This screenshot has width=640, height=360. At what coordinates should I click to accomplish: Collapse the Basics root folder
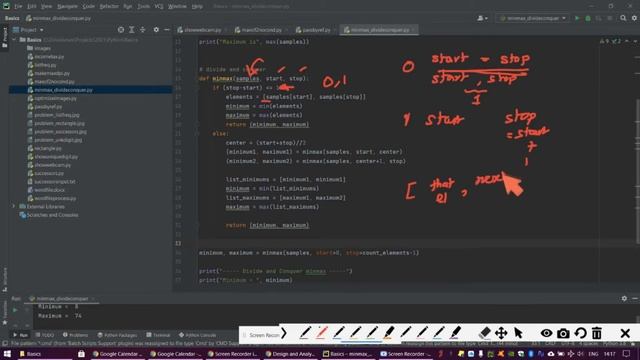[x=14, y=40]
